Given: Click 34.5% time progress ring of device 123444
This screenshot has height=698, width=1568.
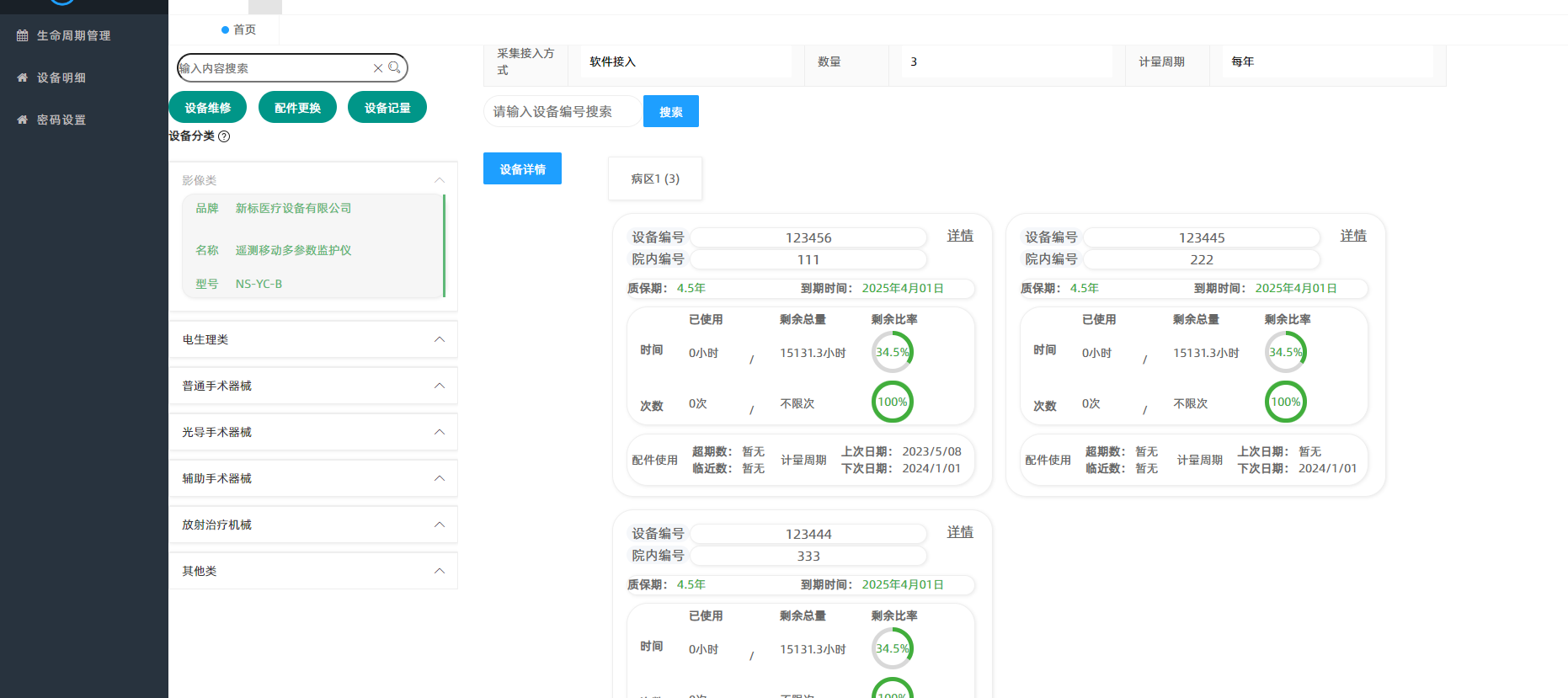Looking at the screenshot, I should [x=893, y=648].
